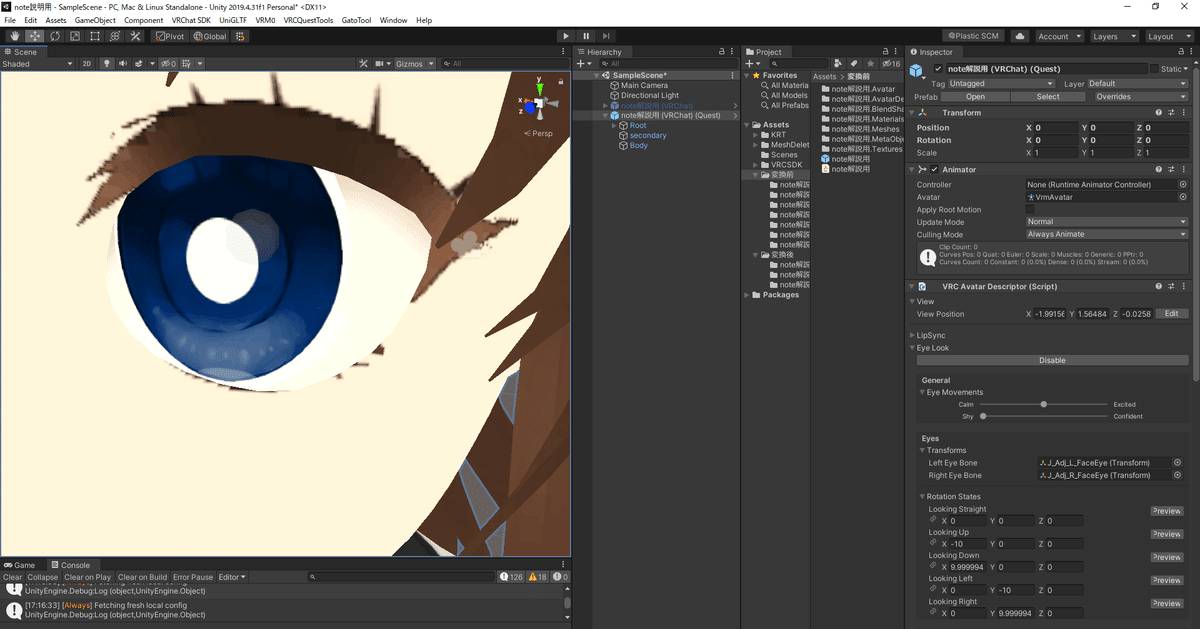Toggle hidden objects visibility in scene

click(x=168, y=63)
